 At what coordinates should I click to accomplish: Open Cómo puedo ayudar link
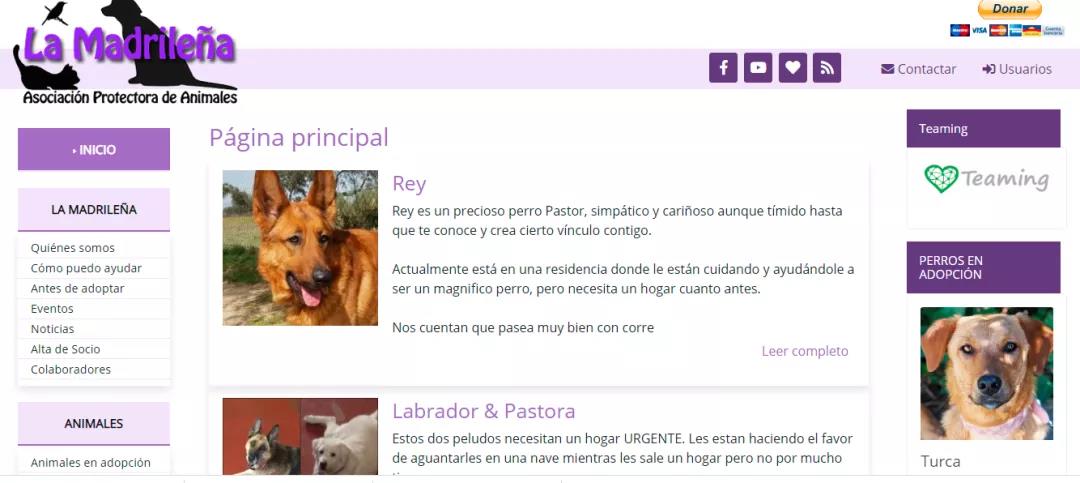tap(86, 268)
